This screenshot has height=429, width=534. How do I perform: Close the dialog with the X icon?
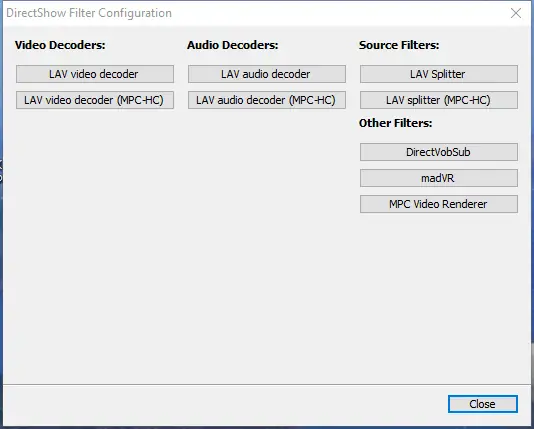click(x=516, y=13)
